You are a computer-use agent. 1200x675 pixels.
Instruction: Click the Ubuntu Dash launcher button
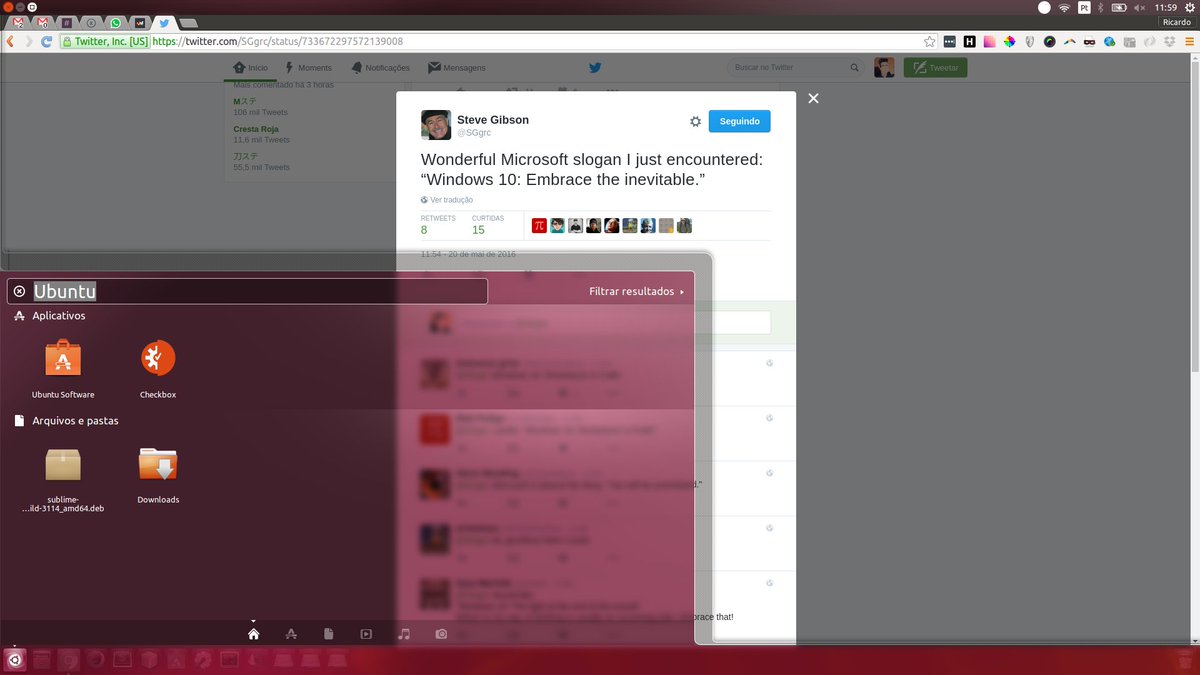(15, 660)
